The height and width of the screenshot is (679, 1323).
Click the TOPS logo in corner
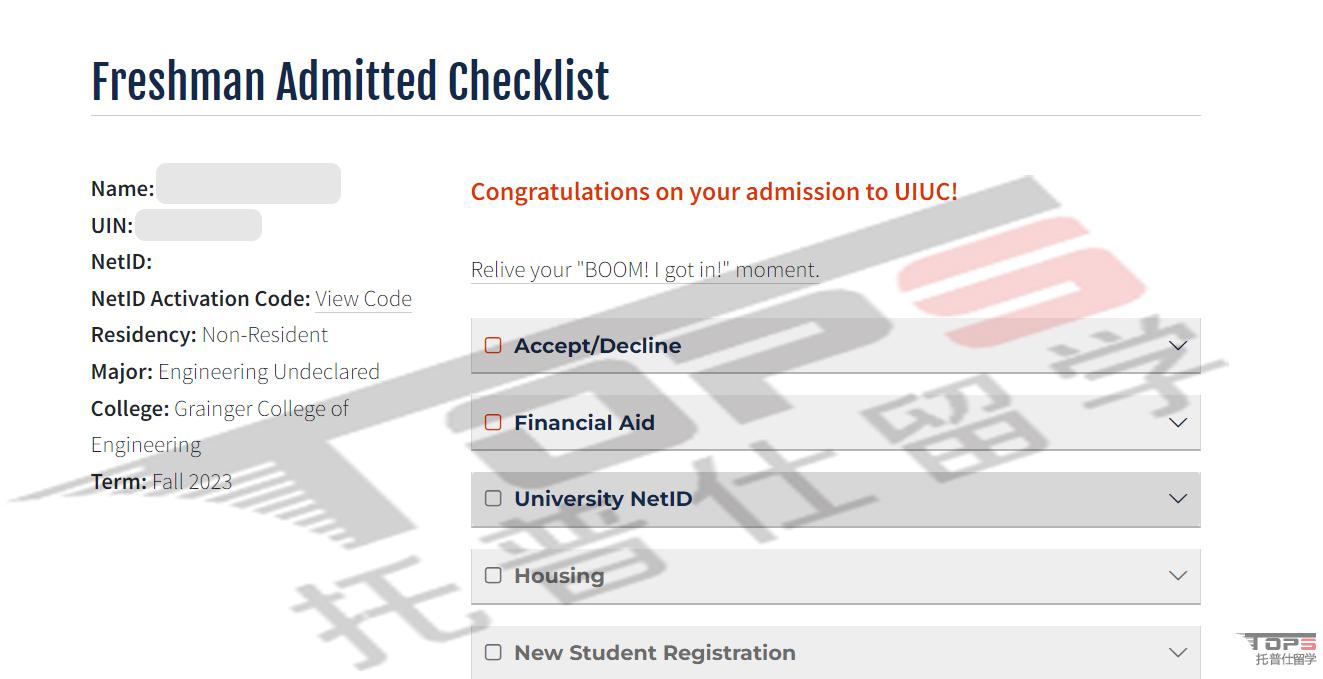click(x=1280, y=648)
